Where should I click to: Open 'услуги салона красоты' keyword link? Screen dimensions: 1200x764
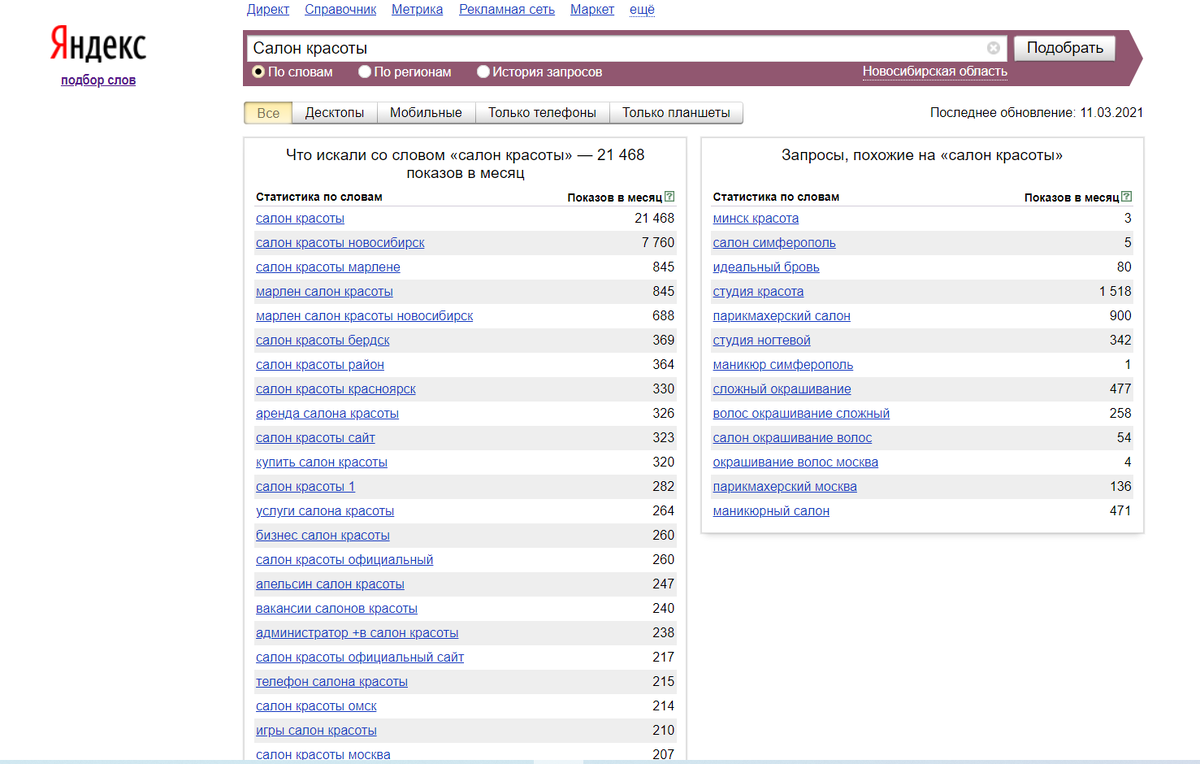point(325,511)
